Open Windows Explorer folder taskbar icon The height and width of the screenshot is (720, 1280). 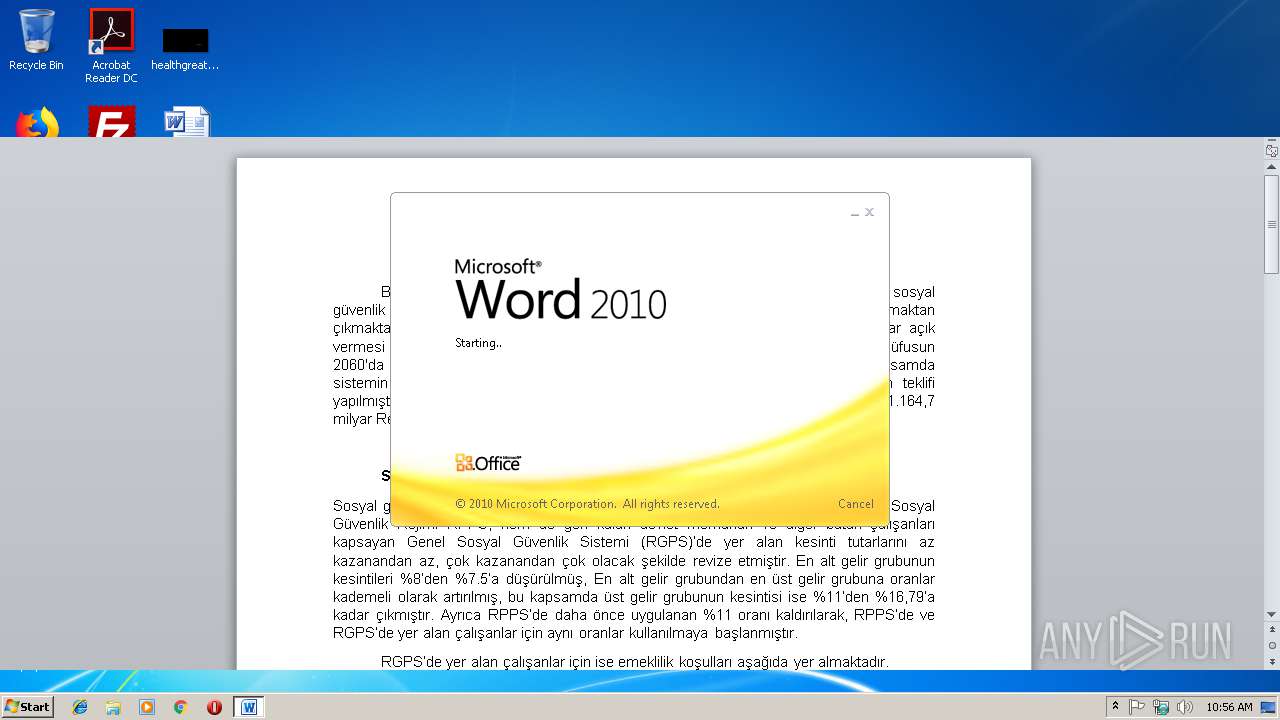point(113,707)
